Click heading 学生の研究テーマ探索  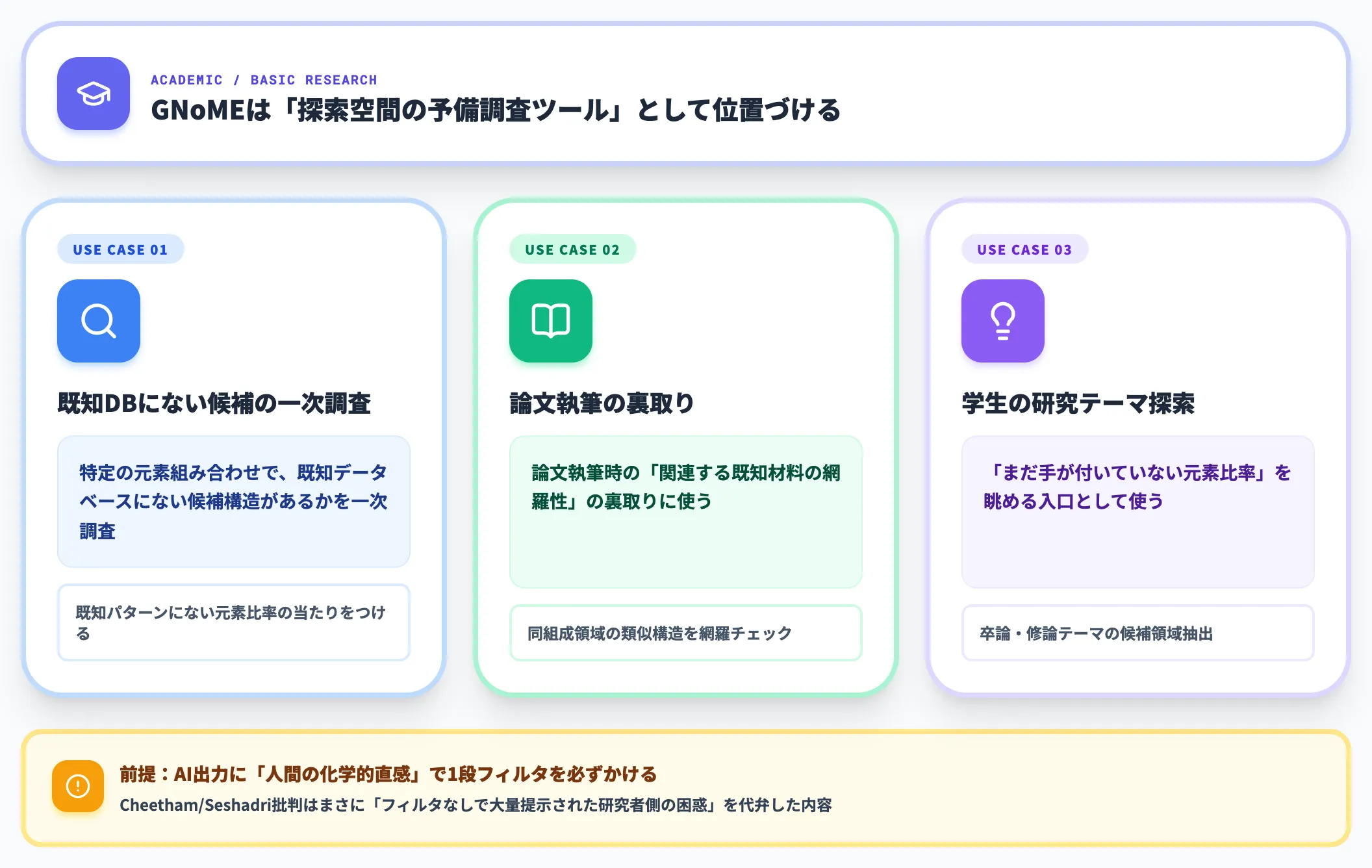click(x=1078, y=403)
